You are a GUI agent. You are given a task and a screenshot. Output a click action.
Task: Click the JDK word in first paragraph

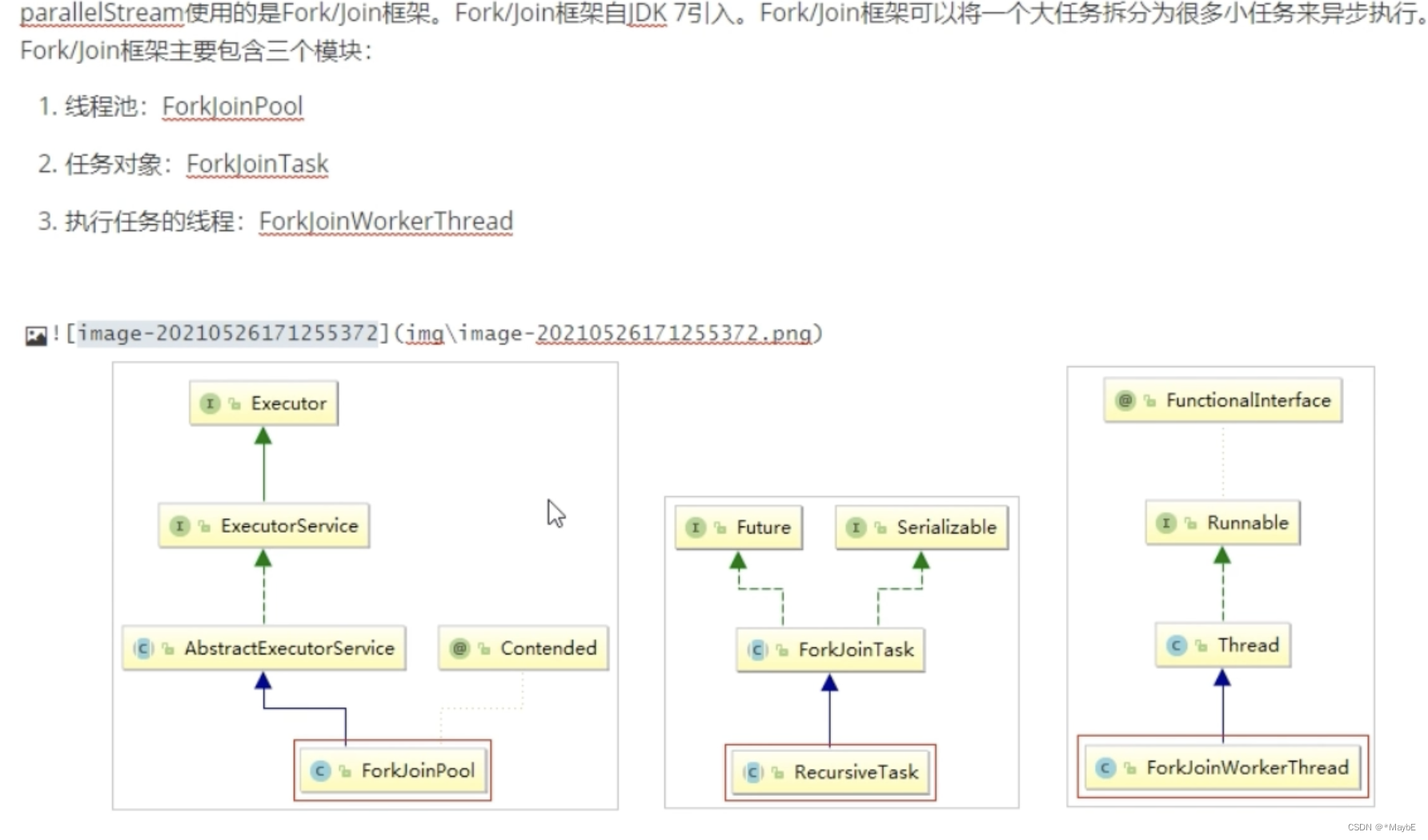coord(647,14)
